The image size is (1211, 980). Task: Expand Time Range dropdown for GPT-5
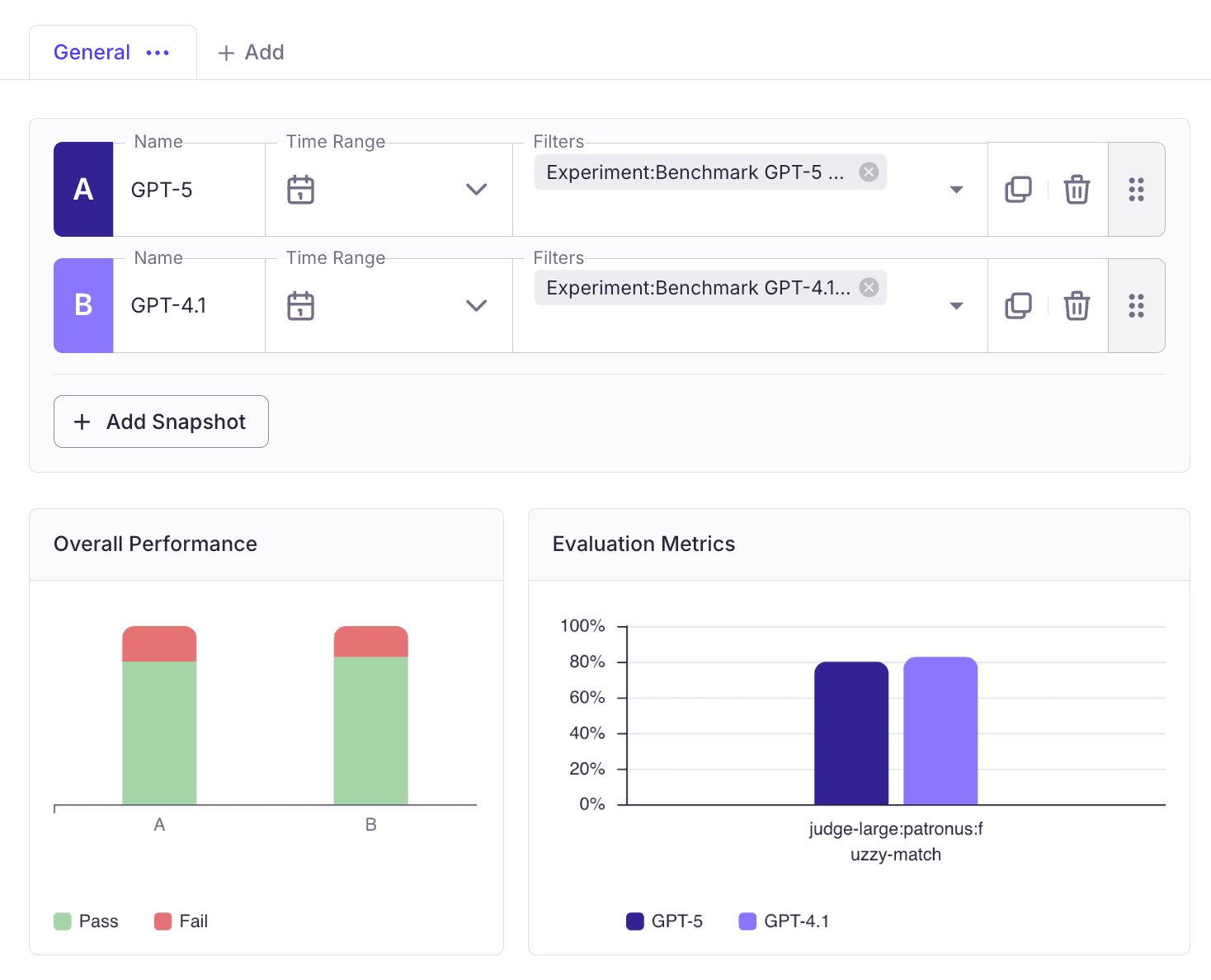coord(476,190)
